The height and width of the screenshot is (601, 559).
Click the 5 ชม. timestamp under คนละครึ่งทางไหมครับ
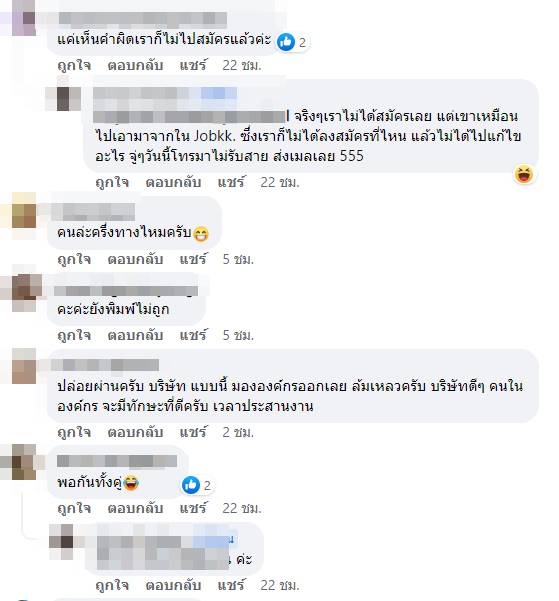pyautogui.click(x=238, y=259)
